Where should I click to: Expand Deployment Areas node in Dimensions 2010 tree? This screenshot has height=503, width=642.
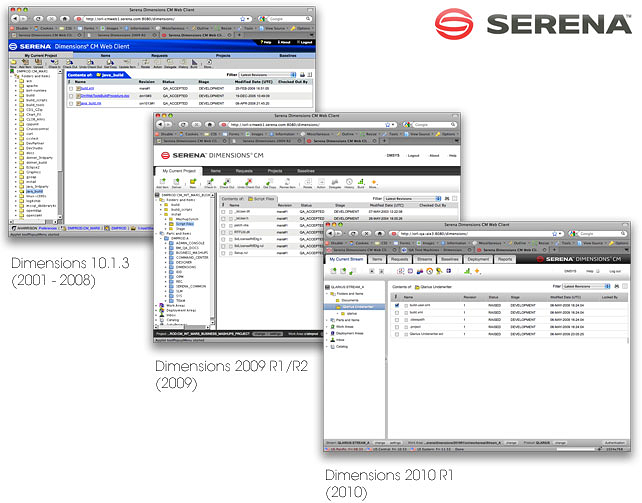(x=327, y=333)
